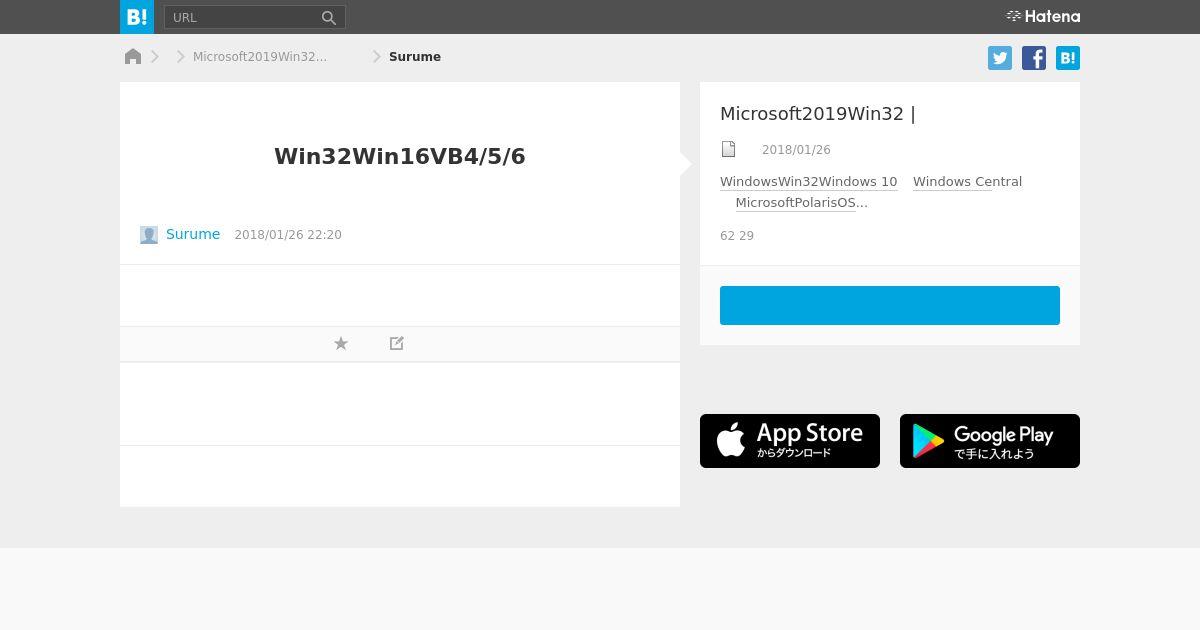Screen dimensions: 1200x630
Task: Share the page on Twitter
Action: (x=1000, y=58)
